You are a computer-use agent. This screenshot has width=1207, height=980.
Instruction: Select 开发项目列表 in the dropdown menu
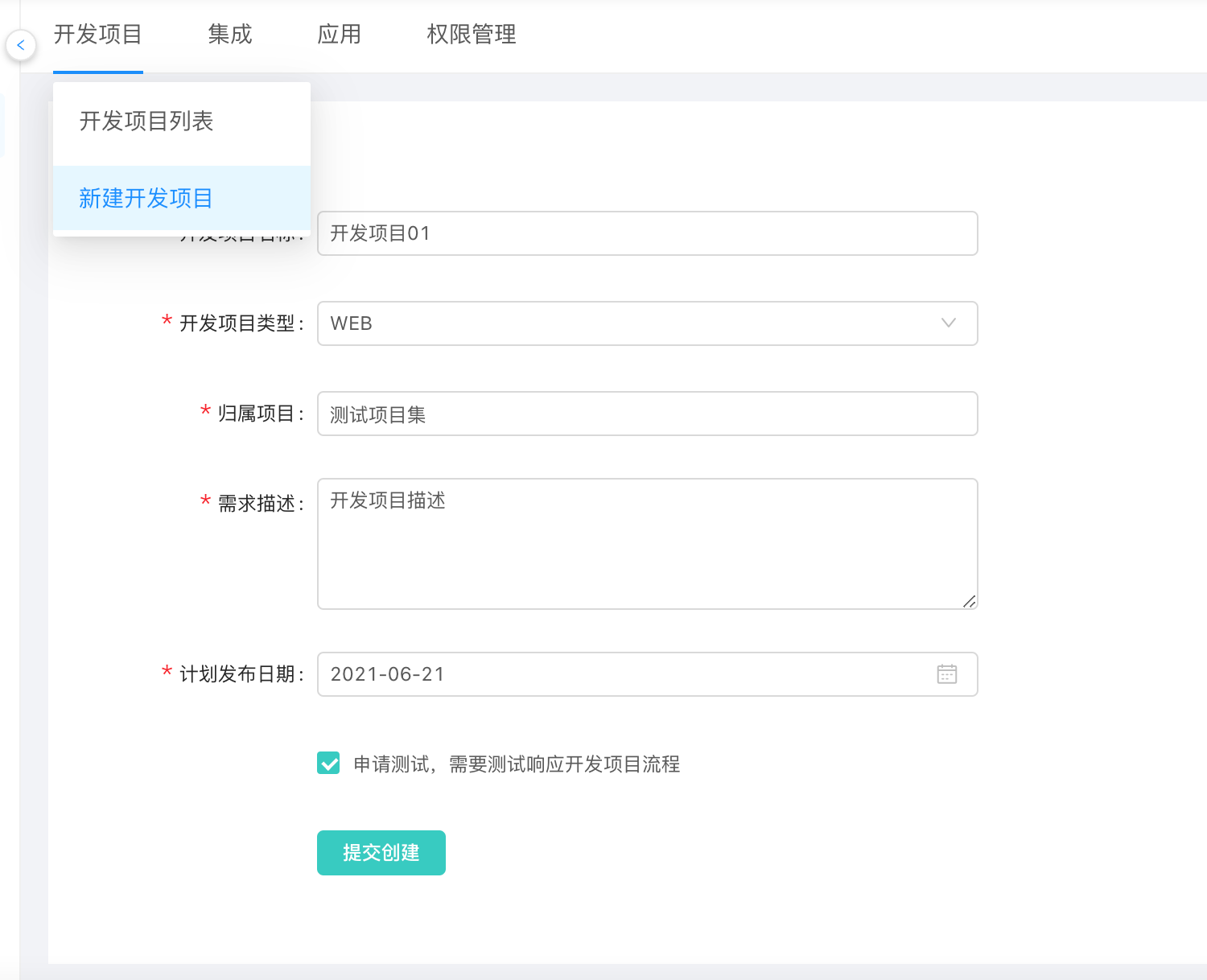(x=182, y=121)
